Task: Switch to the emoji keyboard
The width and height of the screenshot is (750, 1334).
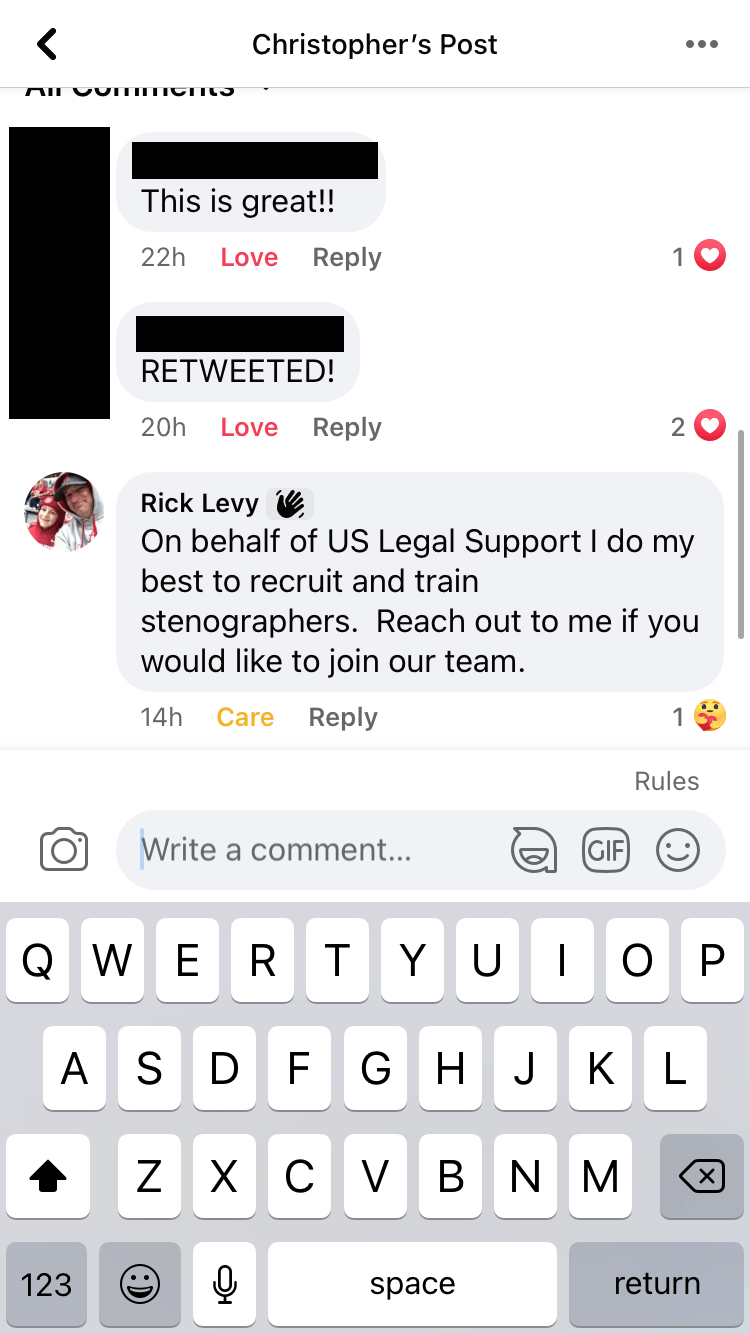Action: pyautogui.click(x=139, y=1284)
